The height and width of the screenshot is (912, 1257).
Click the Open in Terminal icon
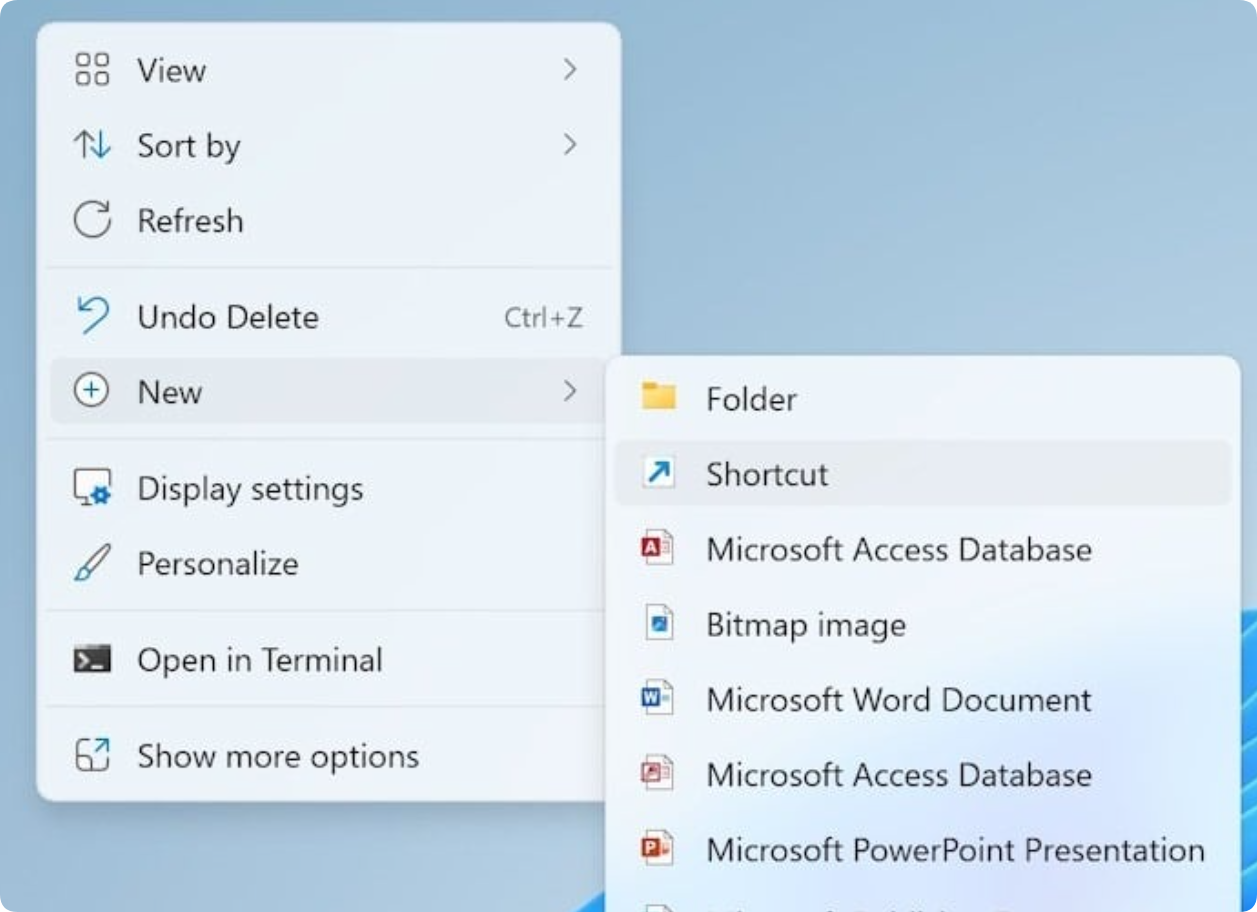click(92, 660)
